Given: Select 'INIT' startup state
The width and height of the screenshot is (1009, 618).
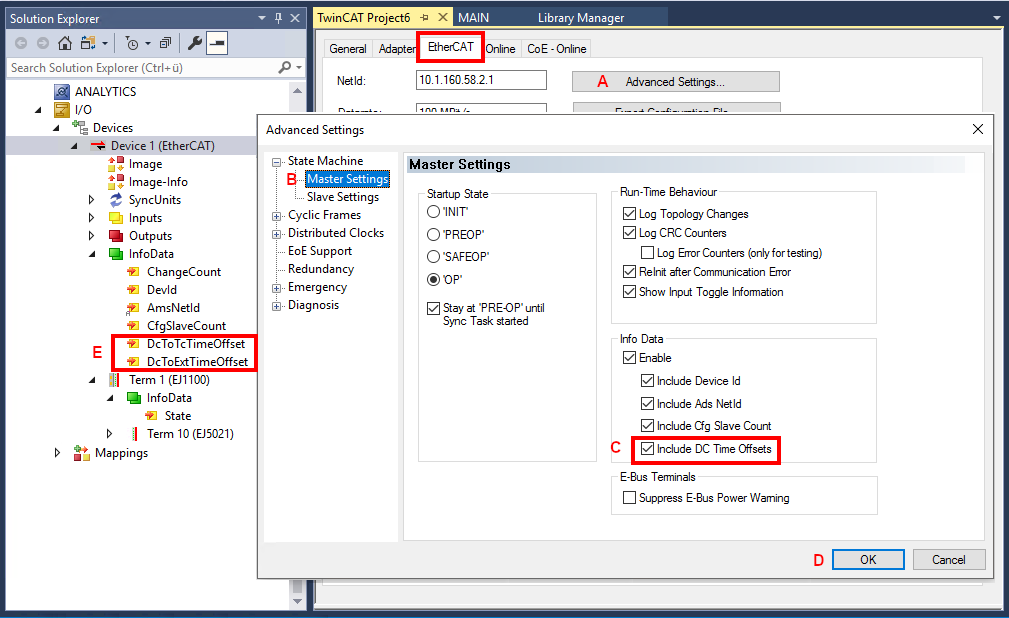Looking at the screenshot, I should 434,212.
